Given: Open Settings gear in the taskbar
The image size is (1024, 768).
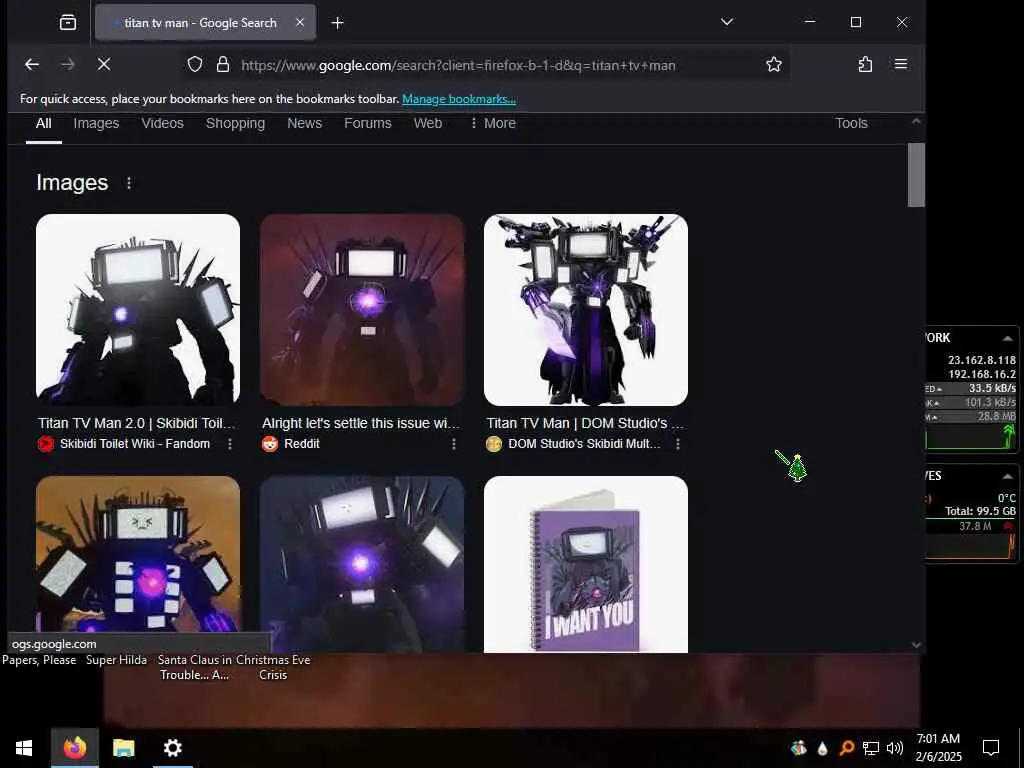Looking at the screenshot, I should pos(172,748).
